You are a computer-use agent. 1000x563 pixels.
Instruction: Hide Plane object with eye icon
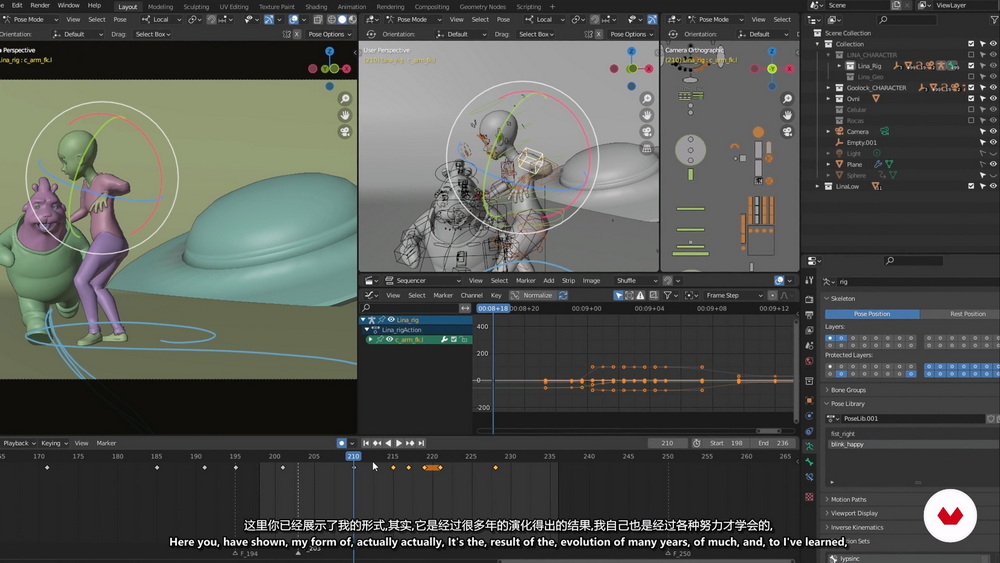pyautogui.click(x=993, y=165)
